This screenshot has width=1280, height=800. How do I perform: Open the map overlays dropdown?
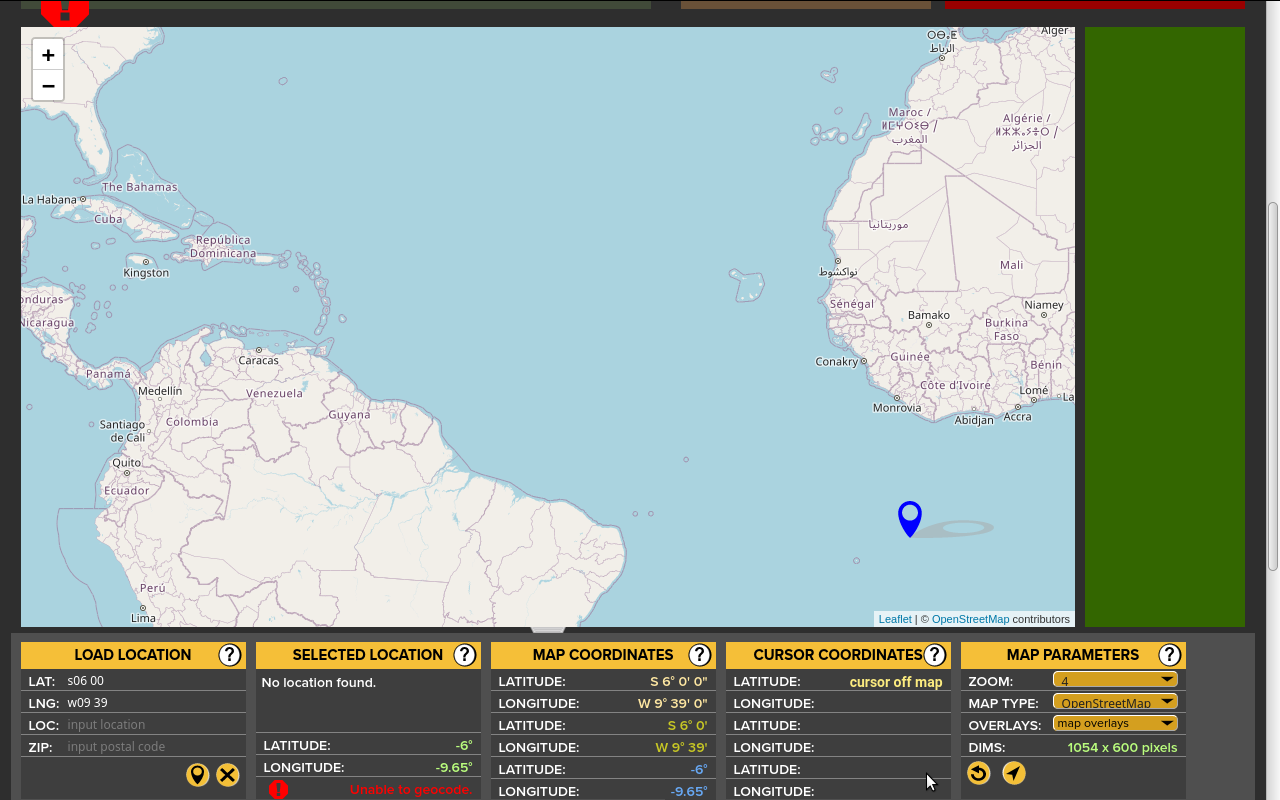1115,723
